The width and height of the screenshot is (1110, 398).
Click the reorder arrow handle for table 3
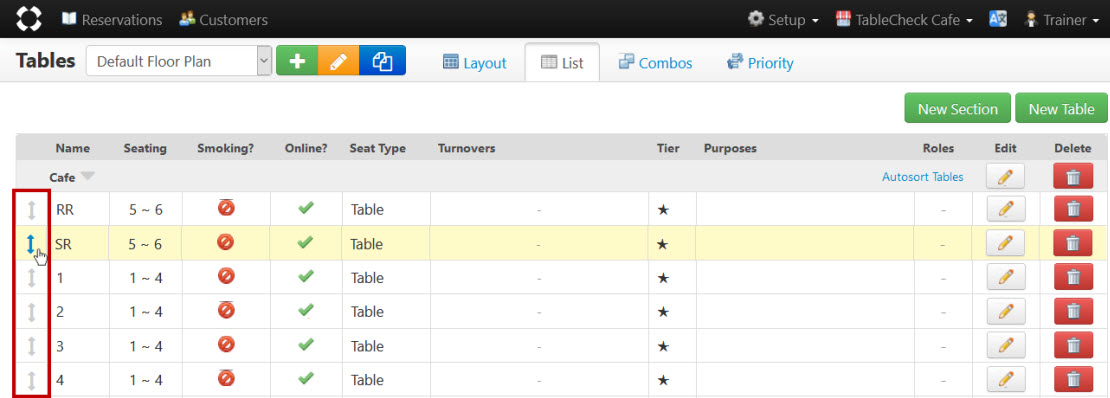coord(31,346)
